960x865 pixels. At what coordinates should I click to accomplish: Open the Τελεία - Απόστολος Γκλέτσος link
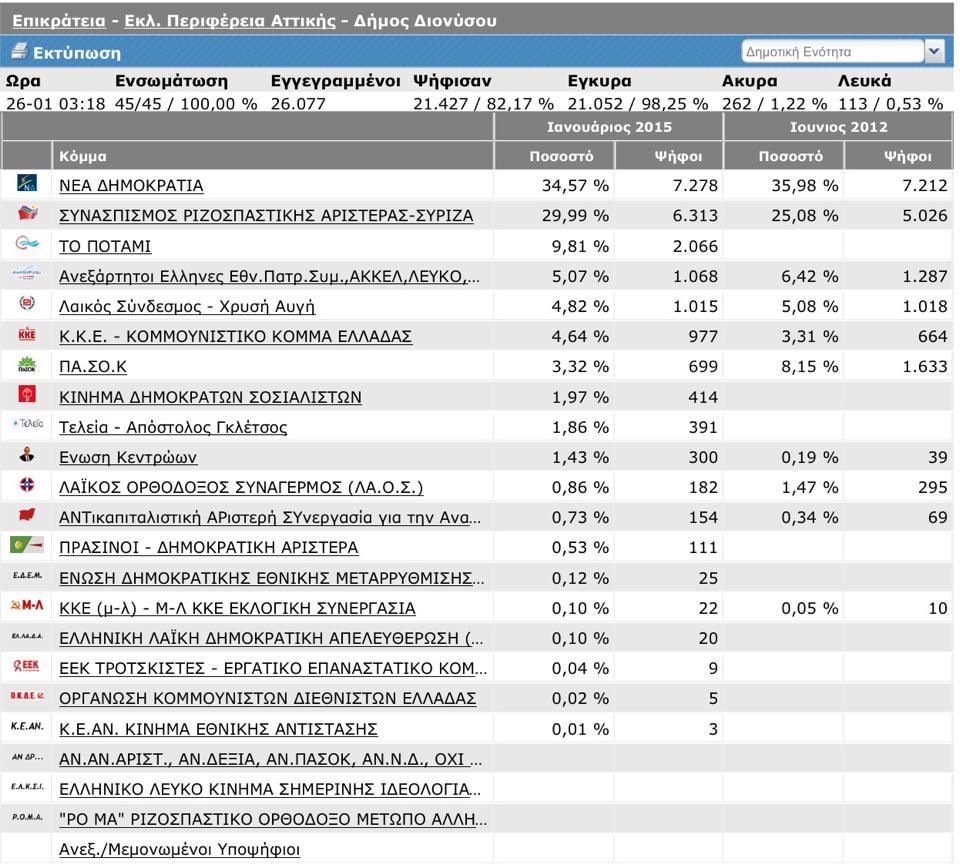point(173,427)
